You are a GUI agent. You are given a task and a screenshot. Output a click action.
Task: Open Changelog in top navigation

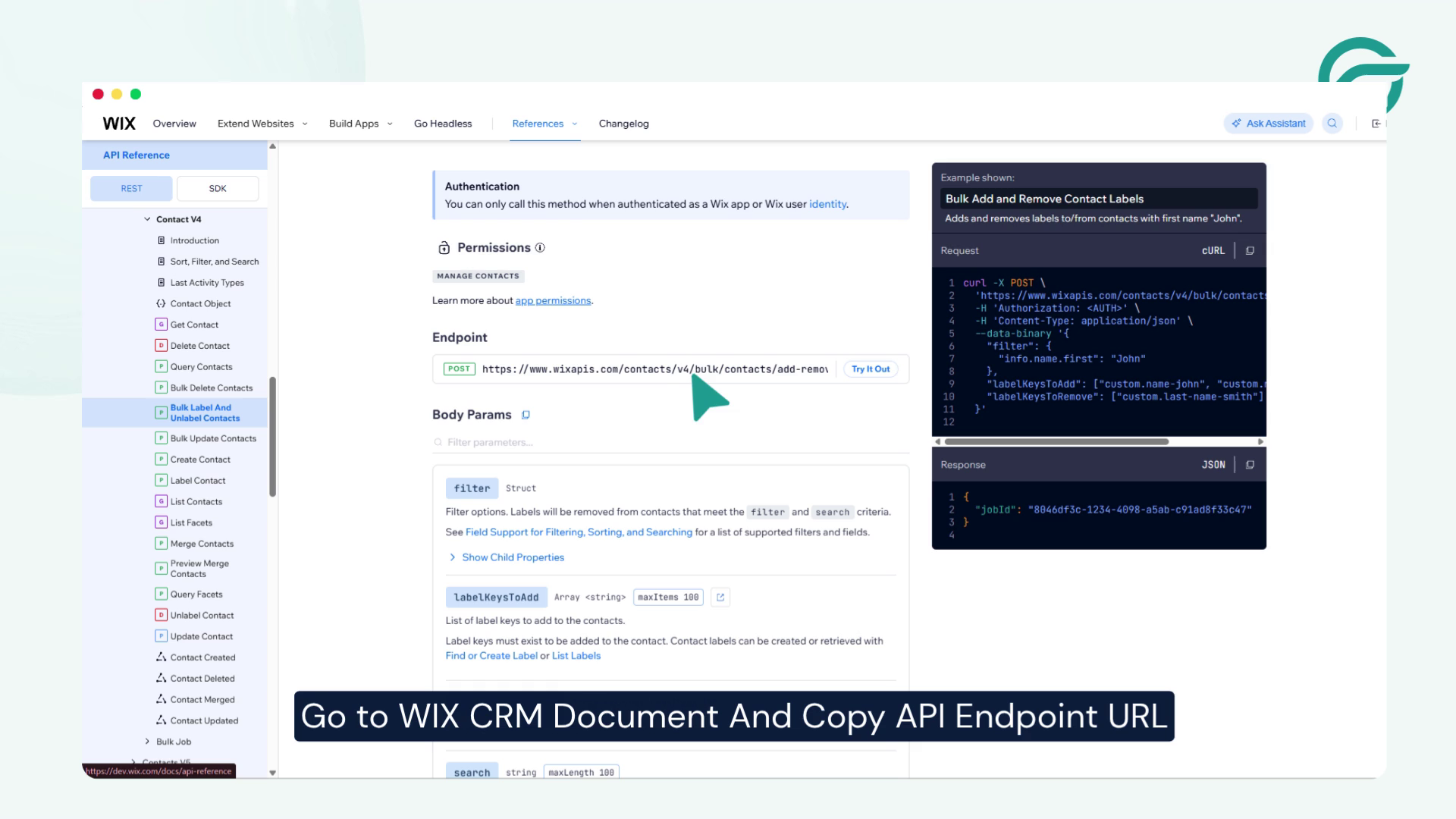(x=624, y=124)
